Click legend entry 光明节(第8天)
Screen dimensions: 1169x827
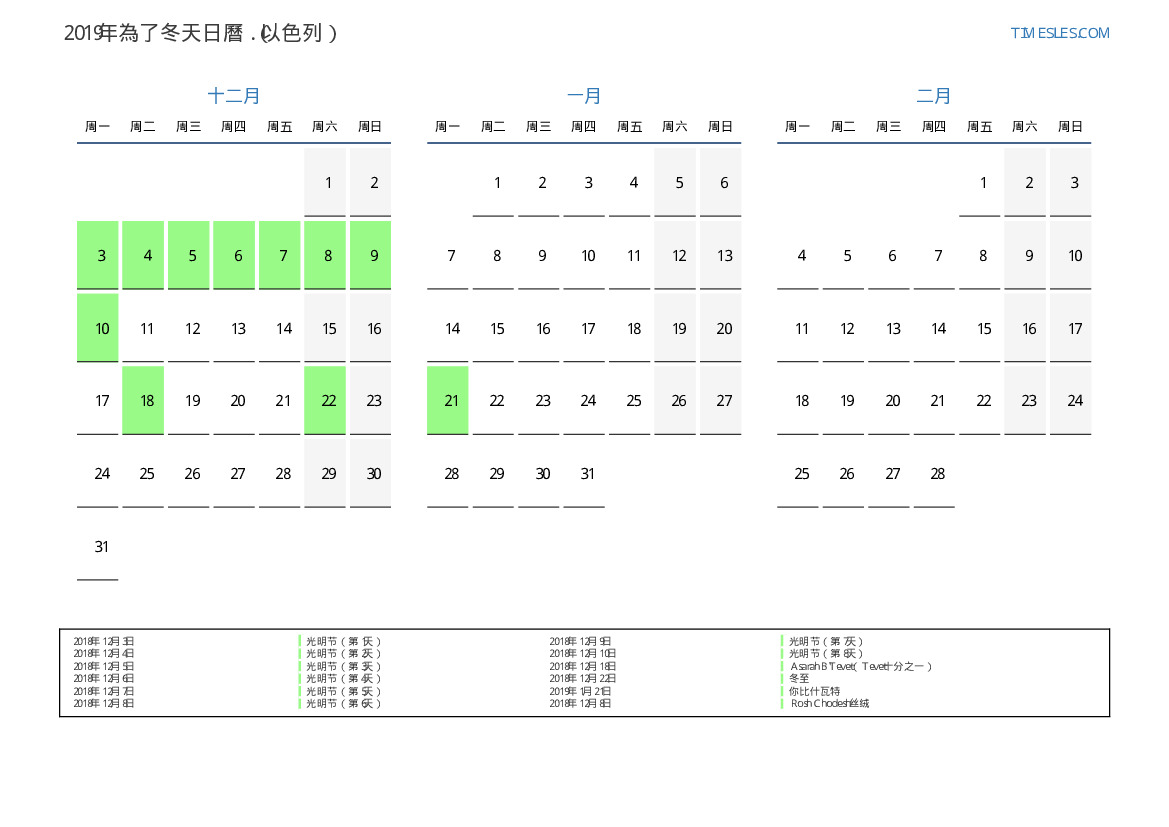click(x=826, y=653)
